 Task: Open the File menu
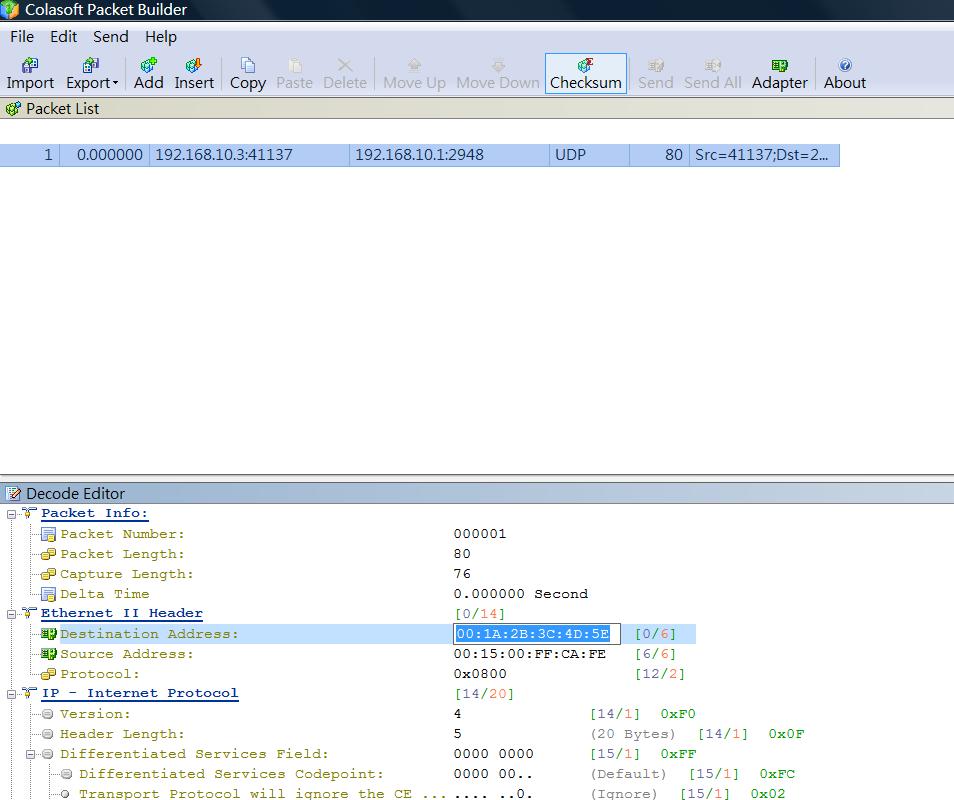[x=21, y=37]
